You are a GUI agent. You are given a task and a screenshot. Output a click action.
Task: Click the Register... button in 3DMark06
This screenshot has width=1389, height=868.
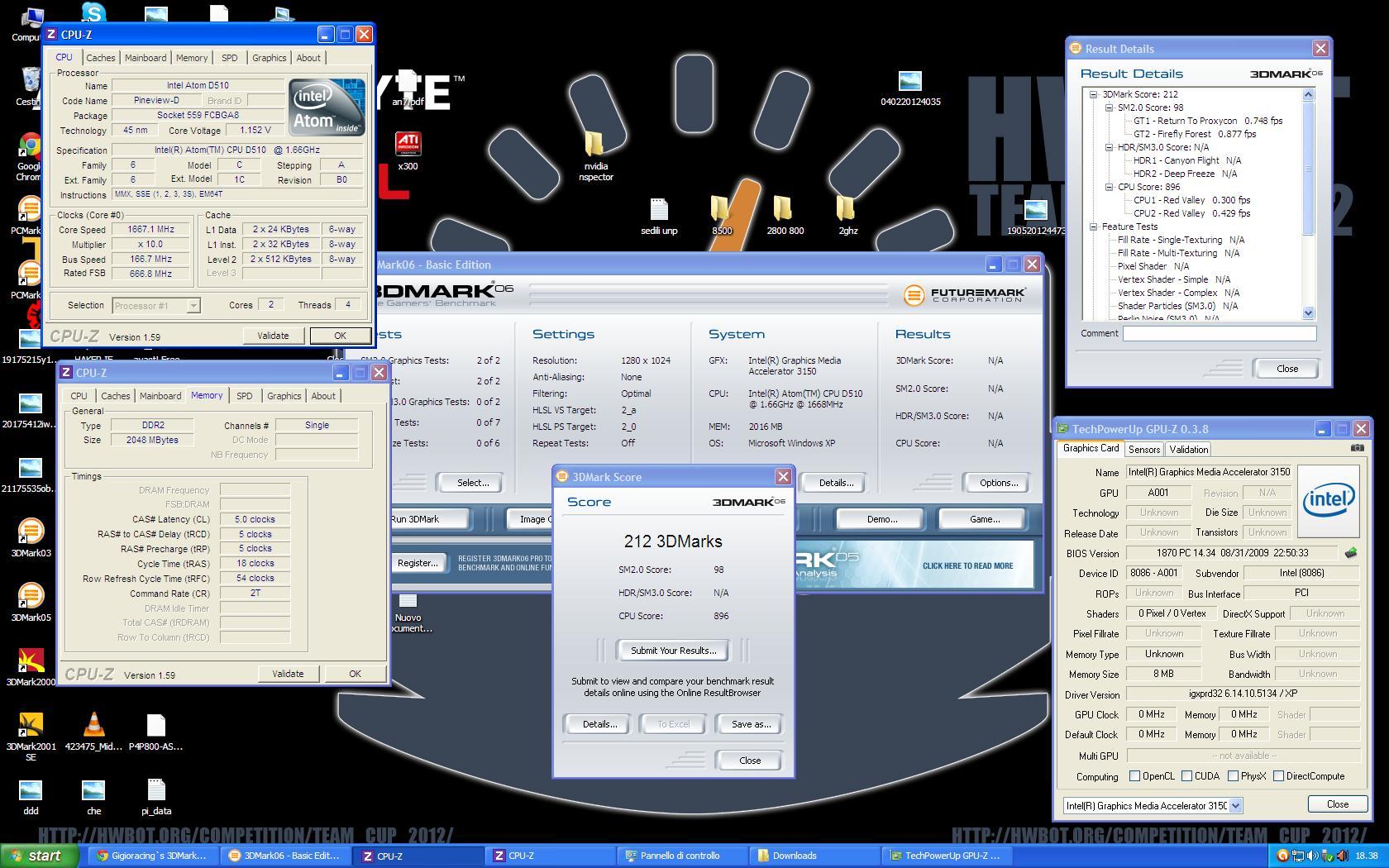(x=418, y=563)
